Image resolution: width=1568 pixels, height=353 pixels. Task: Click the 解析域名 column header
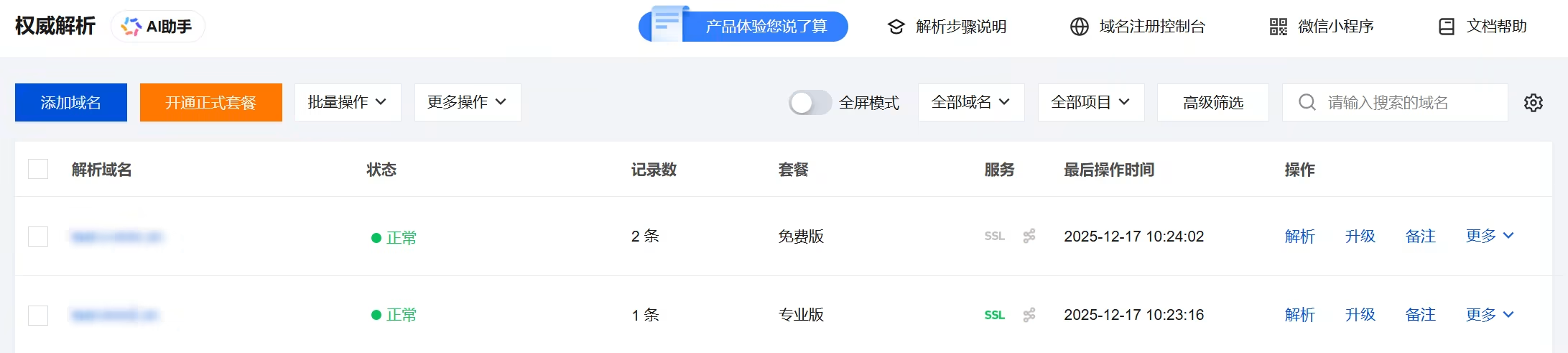click(102, 170)
